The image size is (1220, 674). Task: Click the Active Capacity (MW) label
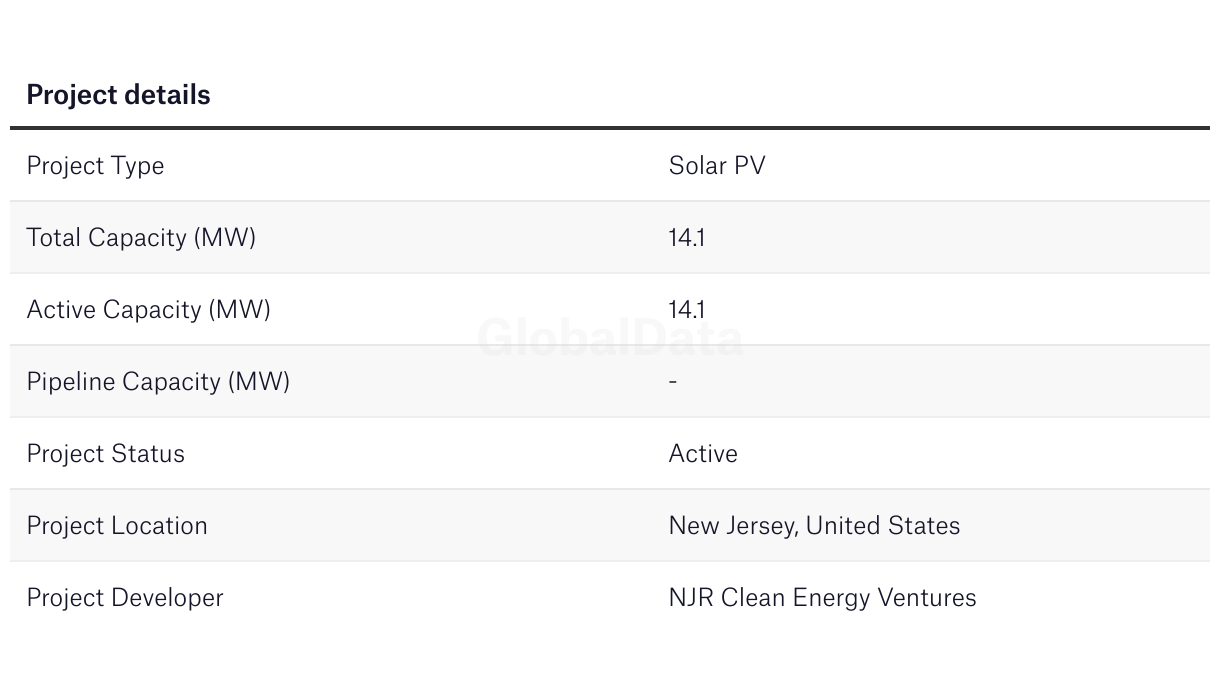[x=148, y=310]
